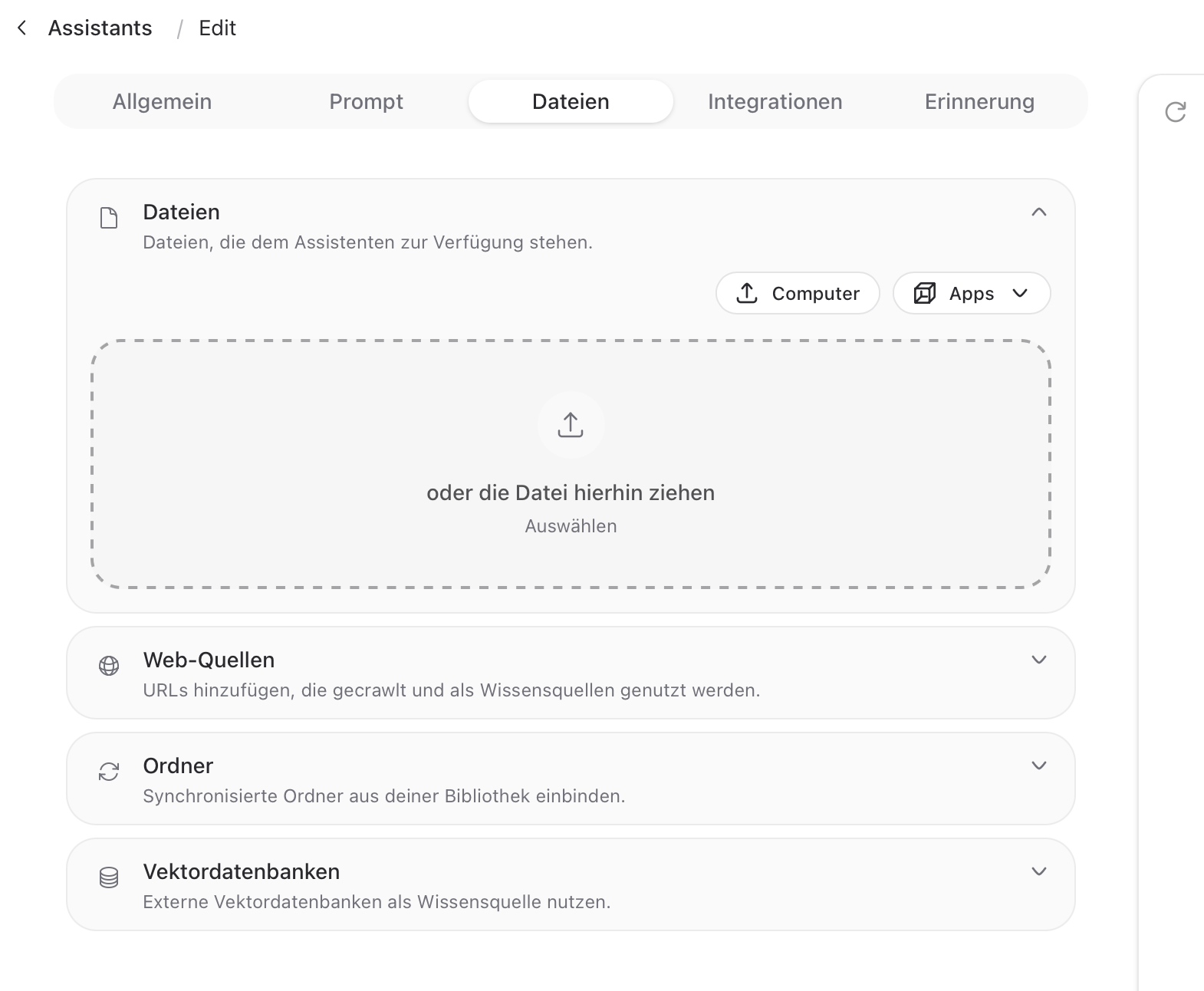Open the Apps dropdown menu

coord(972,293)
